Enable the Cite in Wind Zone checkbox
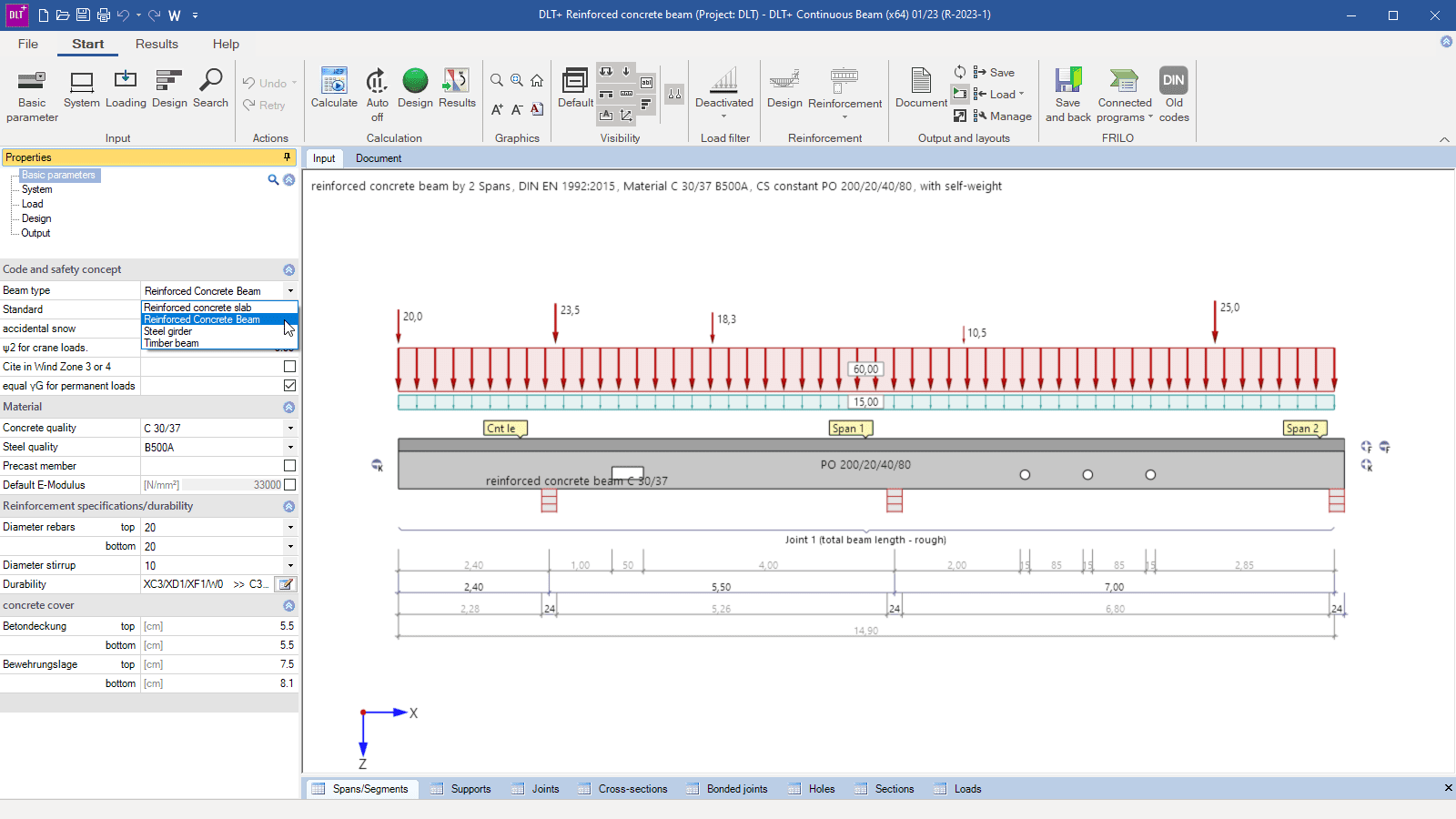Viewport: 1456px width, 819px height. 289,367
